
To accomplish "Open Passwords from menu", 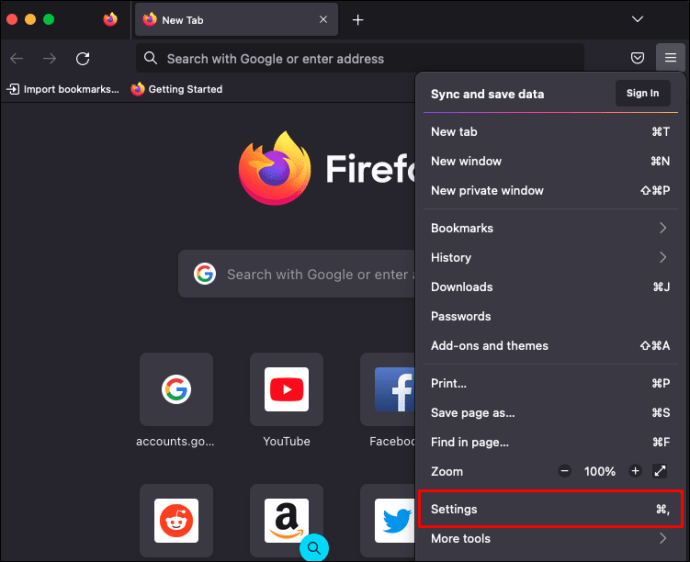I will click(550, 316).
